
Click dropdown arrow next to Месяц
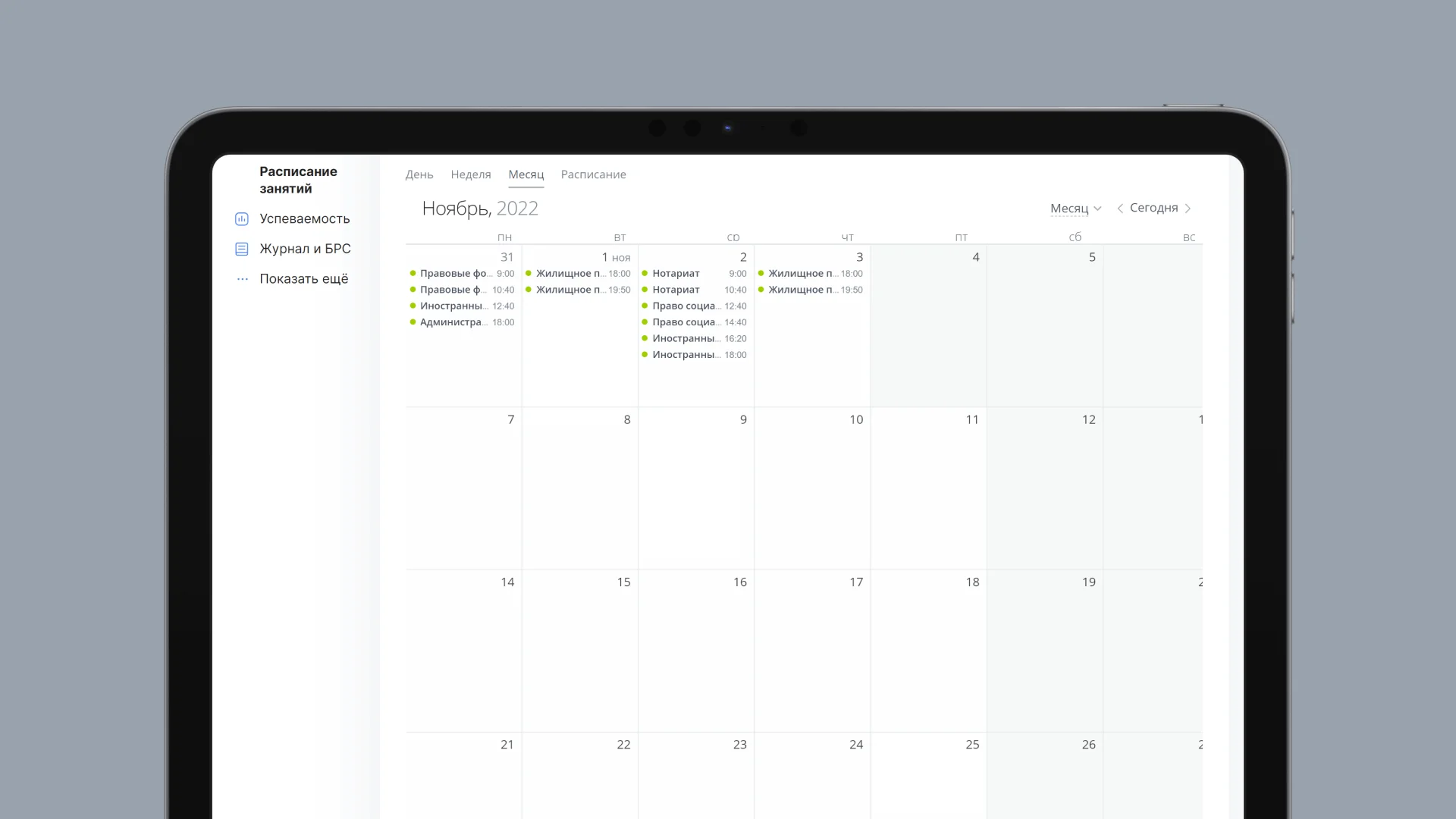coord(1097,209)
